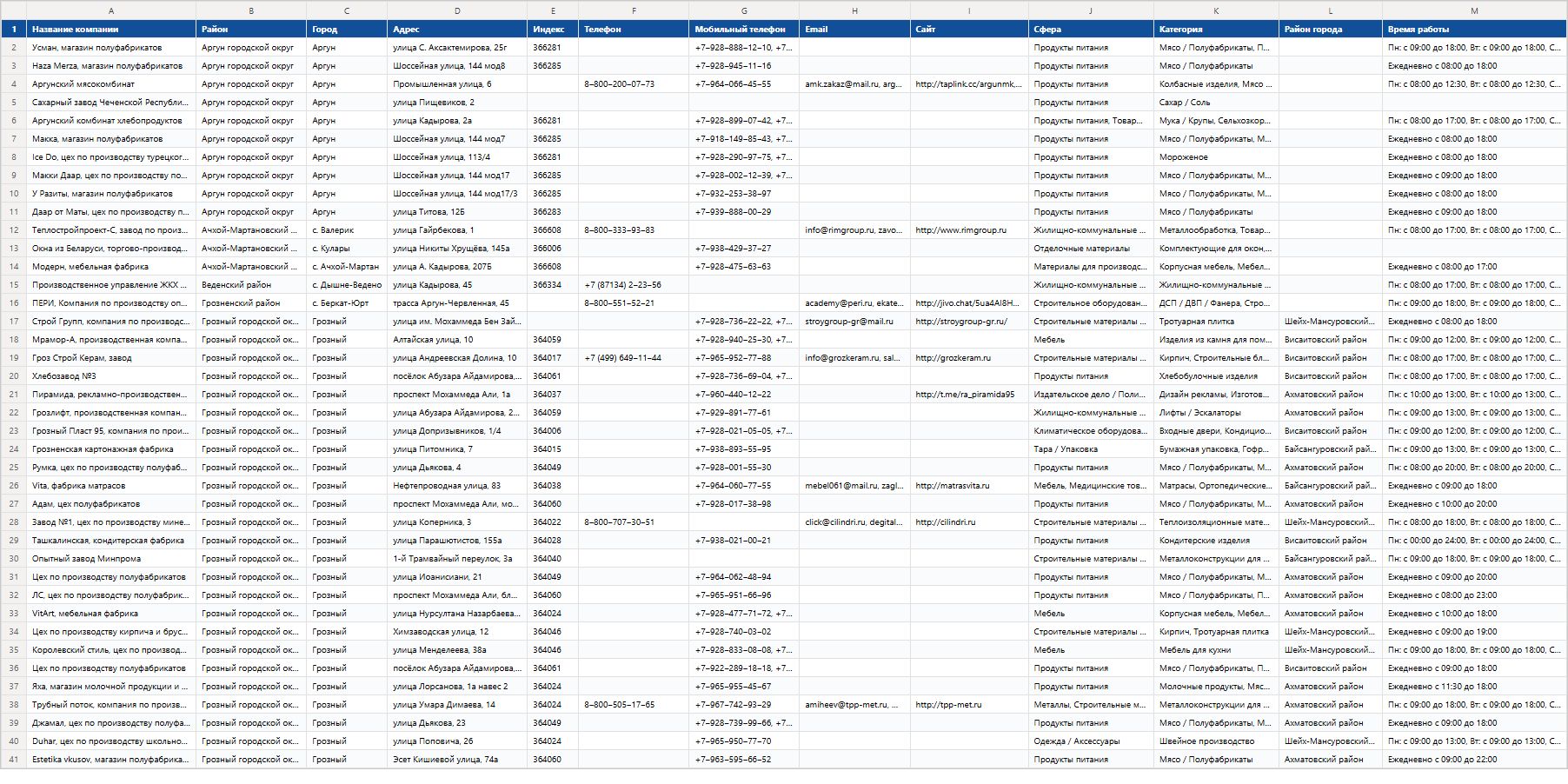Click phone number "8–800–200–07–73"
The width and height of the screenshot is (1568, 784).
[x=634, y=84]
